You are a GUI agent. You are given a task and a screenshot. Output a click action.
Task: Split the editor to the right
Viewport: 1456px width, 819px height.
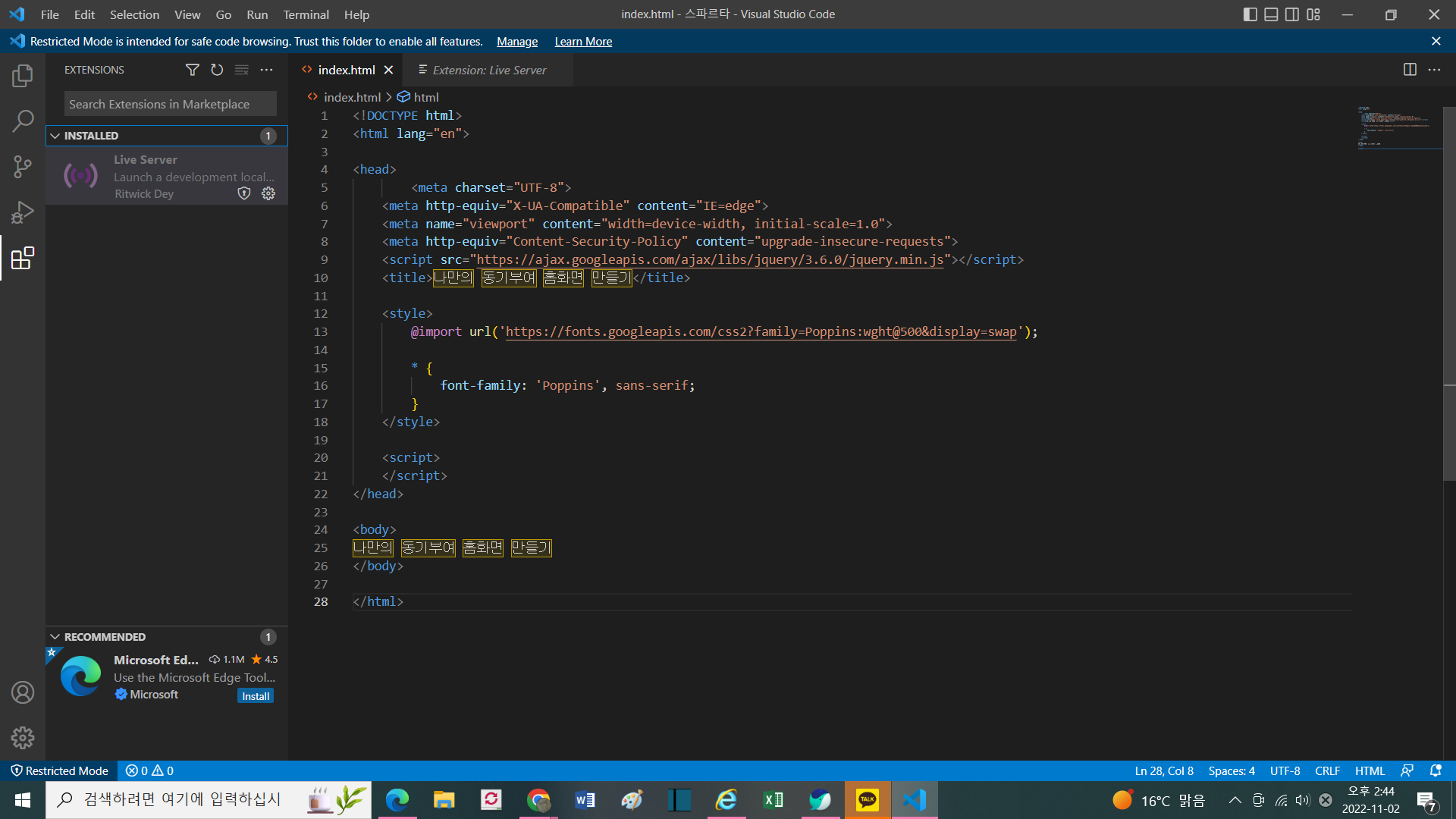[x=1410, y=70]
